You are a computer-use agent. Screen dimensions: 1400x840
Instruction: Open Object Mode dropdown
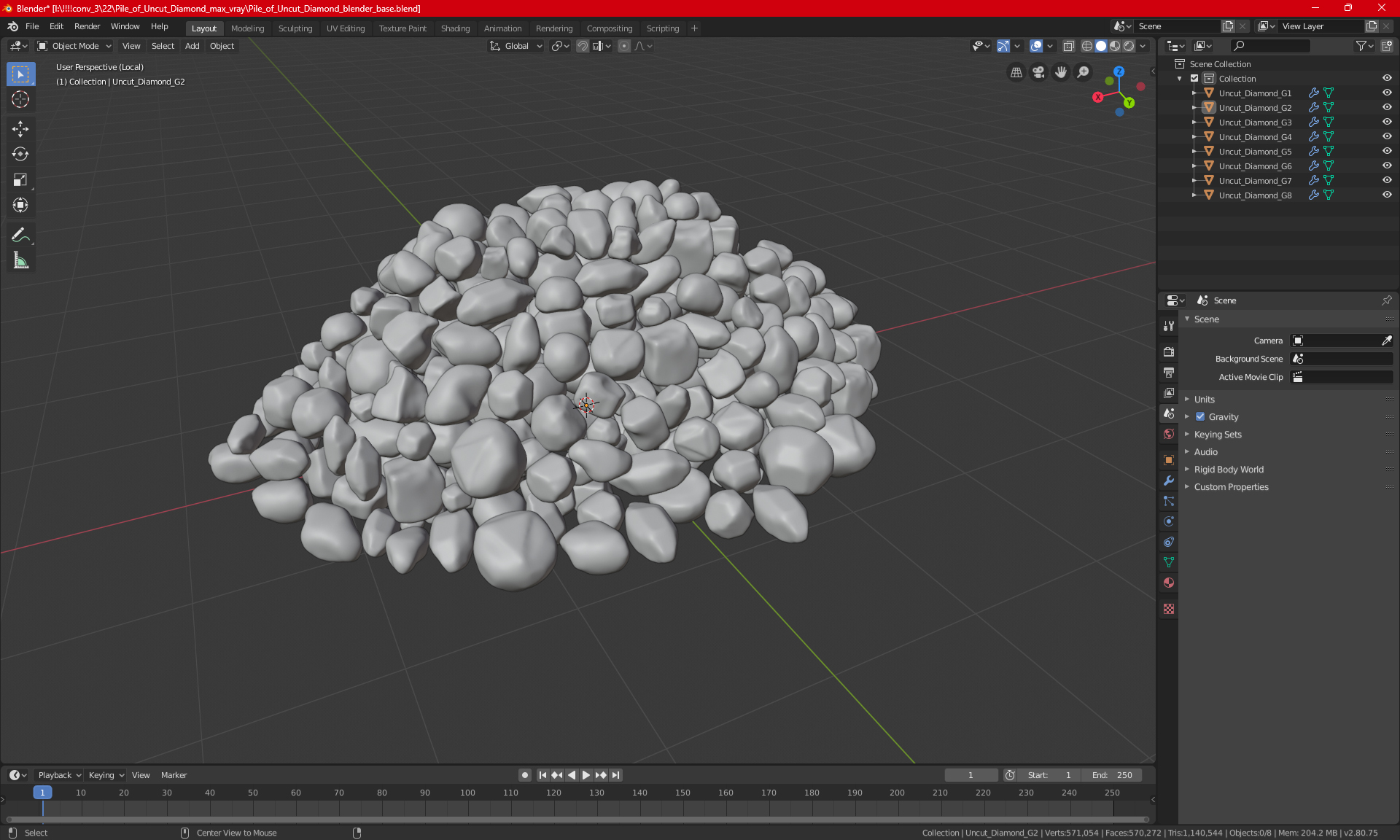[x=74, y=46]
